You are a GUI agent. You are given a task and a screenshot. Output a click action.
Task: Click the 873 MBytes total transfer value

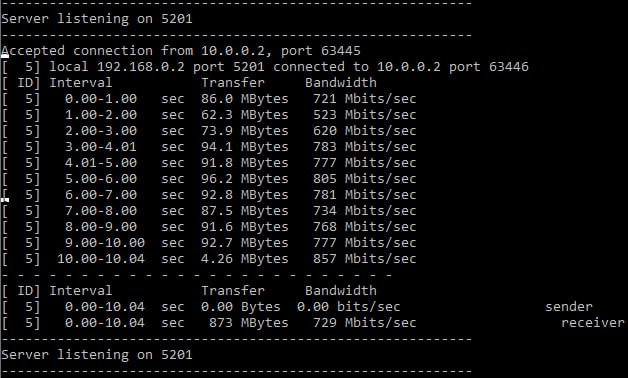(x=249, y=323)
